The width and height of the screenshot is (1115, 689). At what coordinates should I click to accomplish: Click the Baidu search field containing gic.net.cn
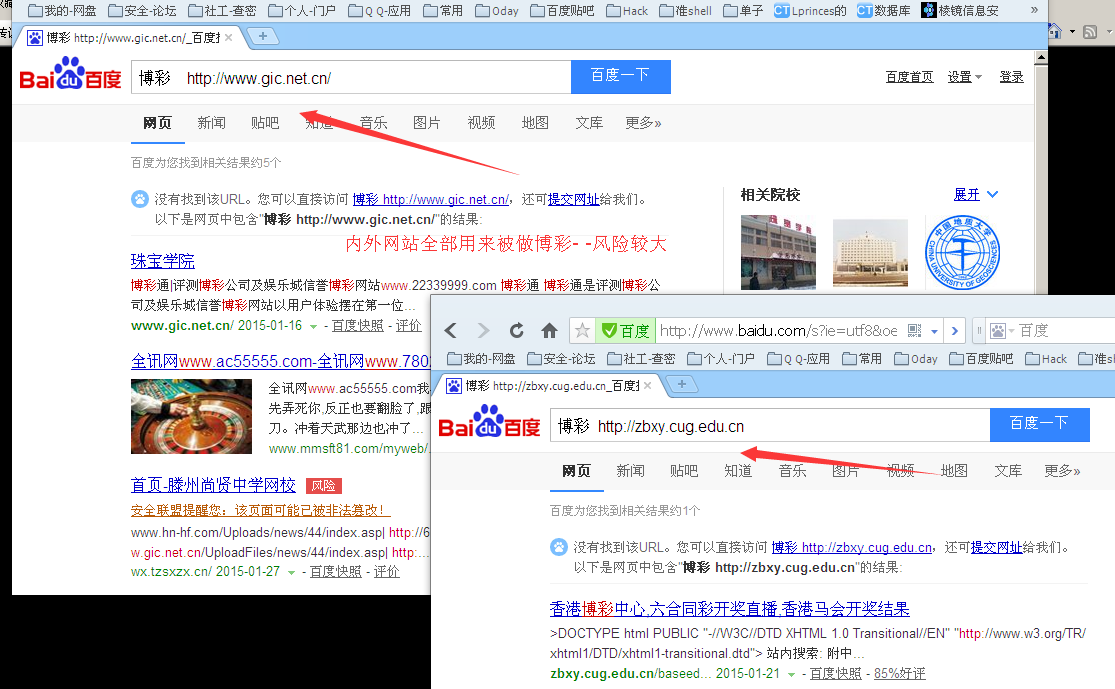click(x=351, y=77)
